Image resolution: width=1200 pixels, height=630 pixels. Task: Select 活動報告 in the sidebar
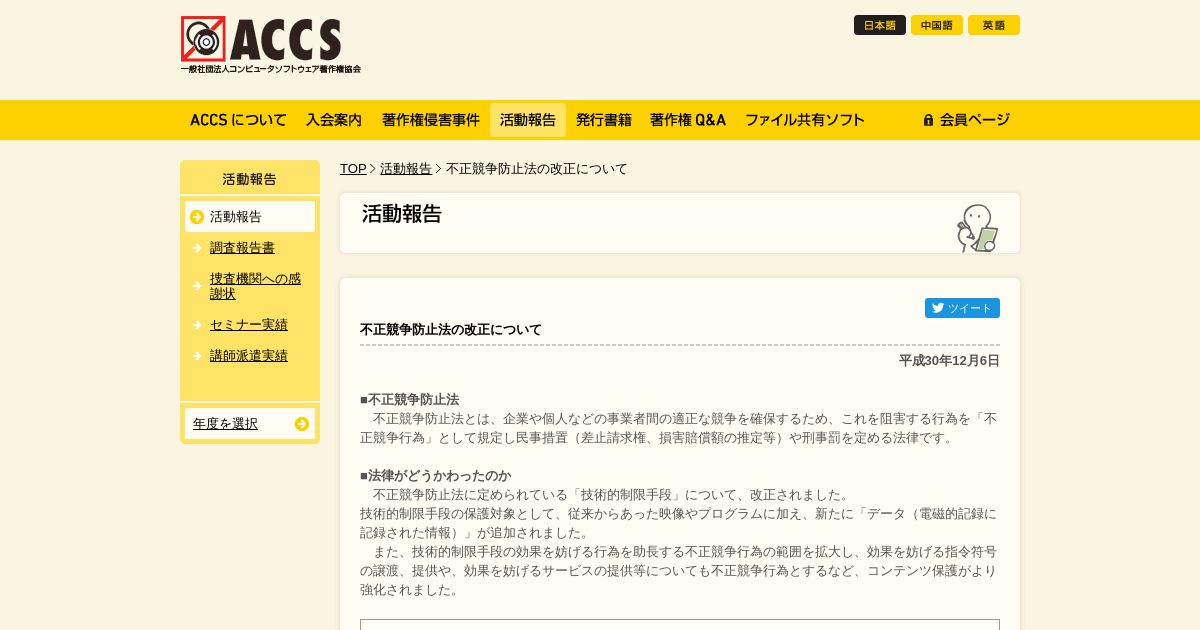(250, 217)
